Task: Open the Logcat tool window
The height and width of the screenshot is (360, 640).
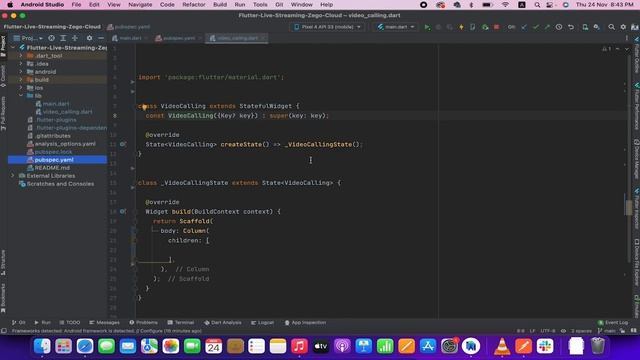Action: [x=262, y=322]
